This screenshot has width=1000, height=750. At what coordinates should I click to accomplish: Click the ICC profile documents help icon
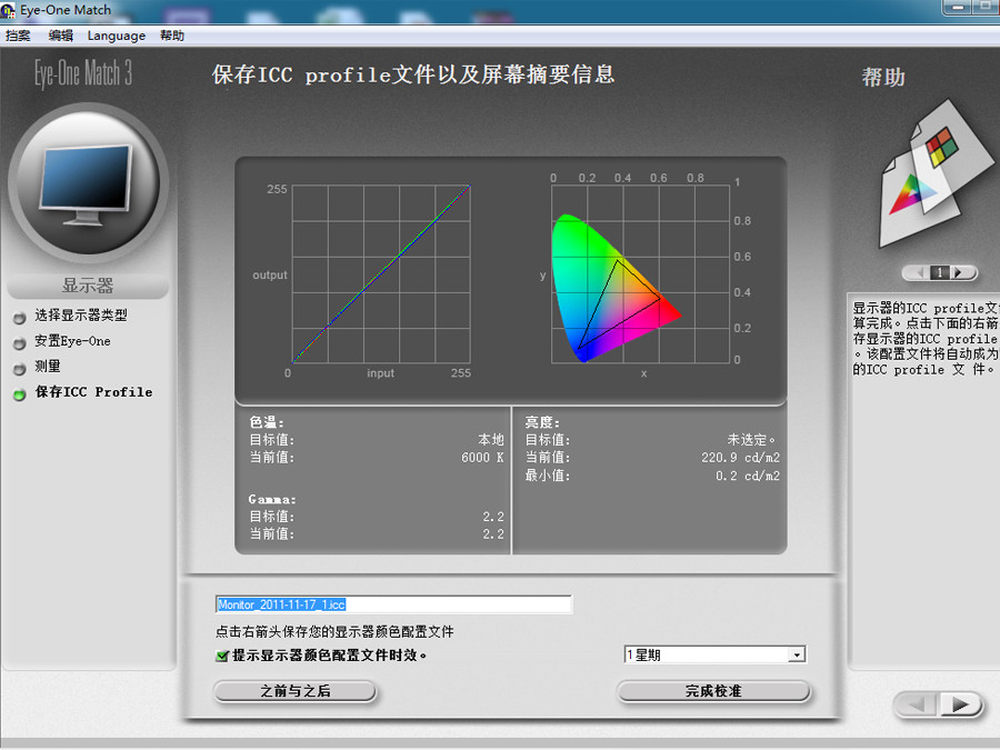pyautogui.click(x=936, y=173)
